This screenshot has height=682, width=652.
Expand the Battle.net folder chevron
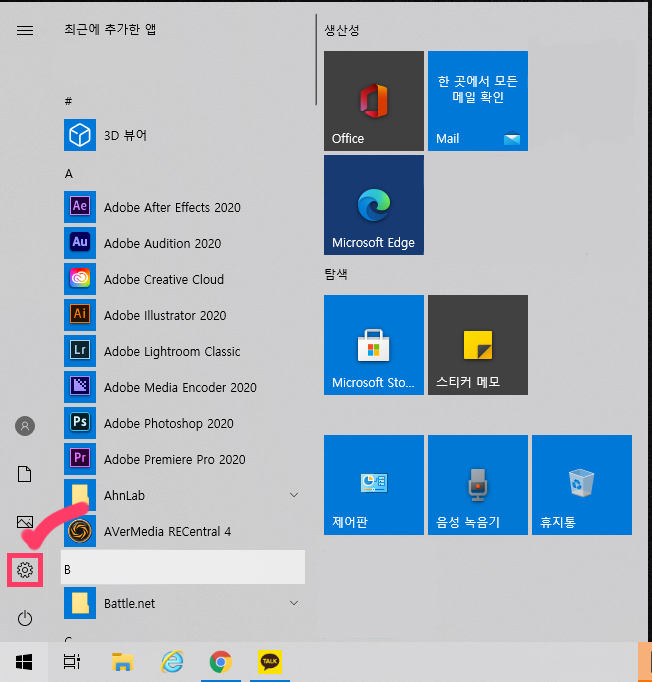[x=294, y=603]
